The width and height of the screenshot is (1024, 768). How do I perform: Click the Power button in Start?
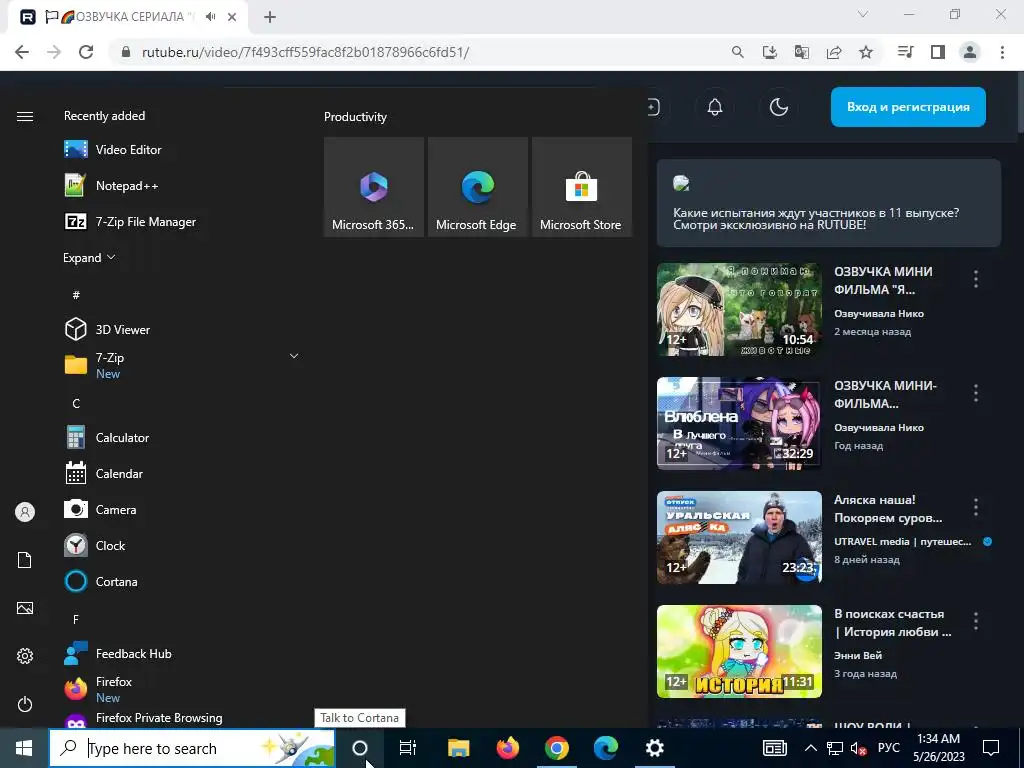25,704
